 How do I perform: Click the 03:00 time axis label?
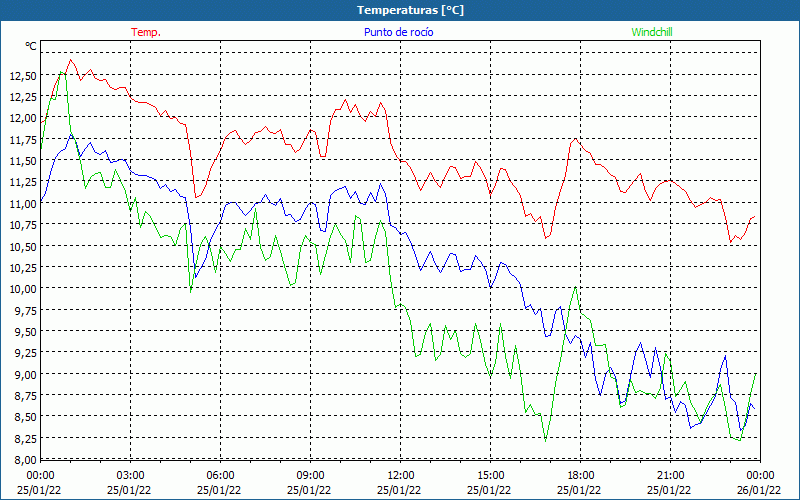[131, 476]
